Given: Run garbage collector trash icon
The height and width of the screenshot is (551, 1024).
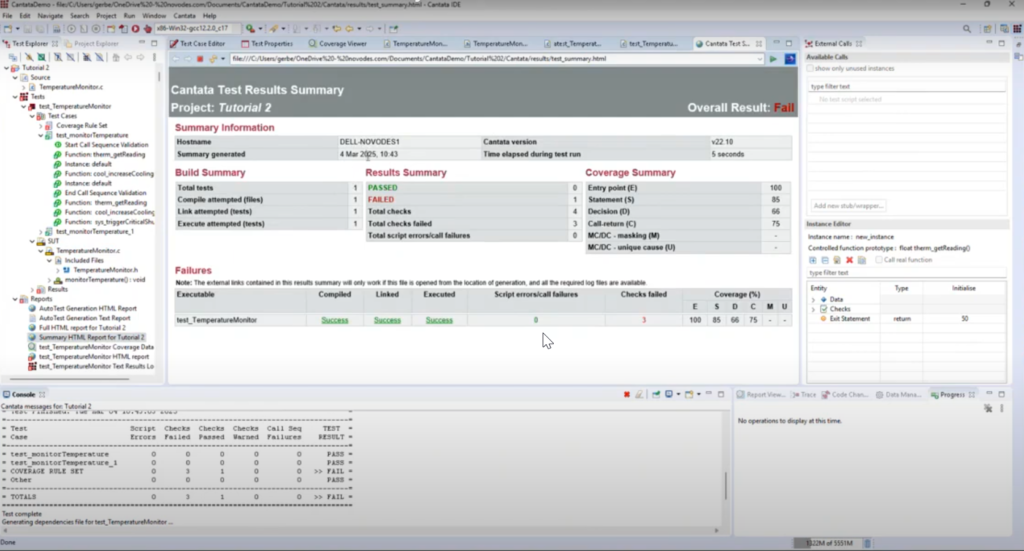Looking at the screenshot, I should coord(867,543).
